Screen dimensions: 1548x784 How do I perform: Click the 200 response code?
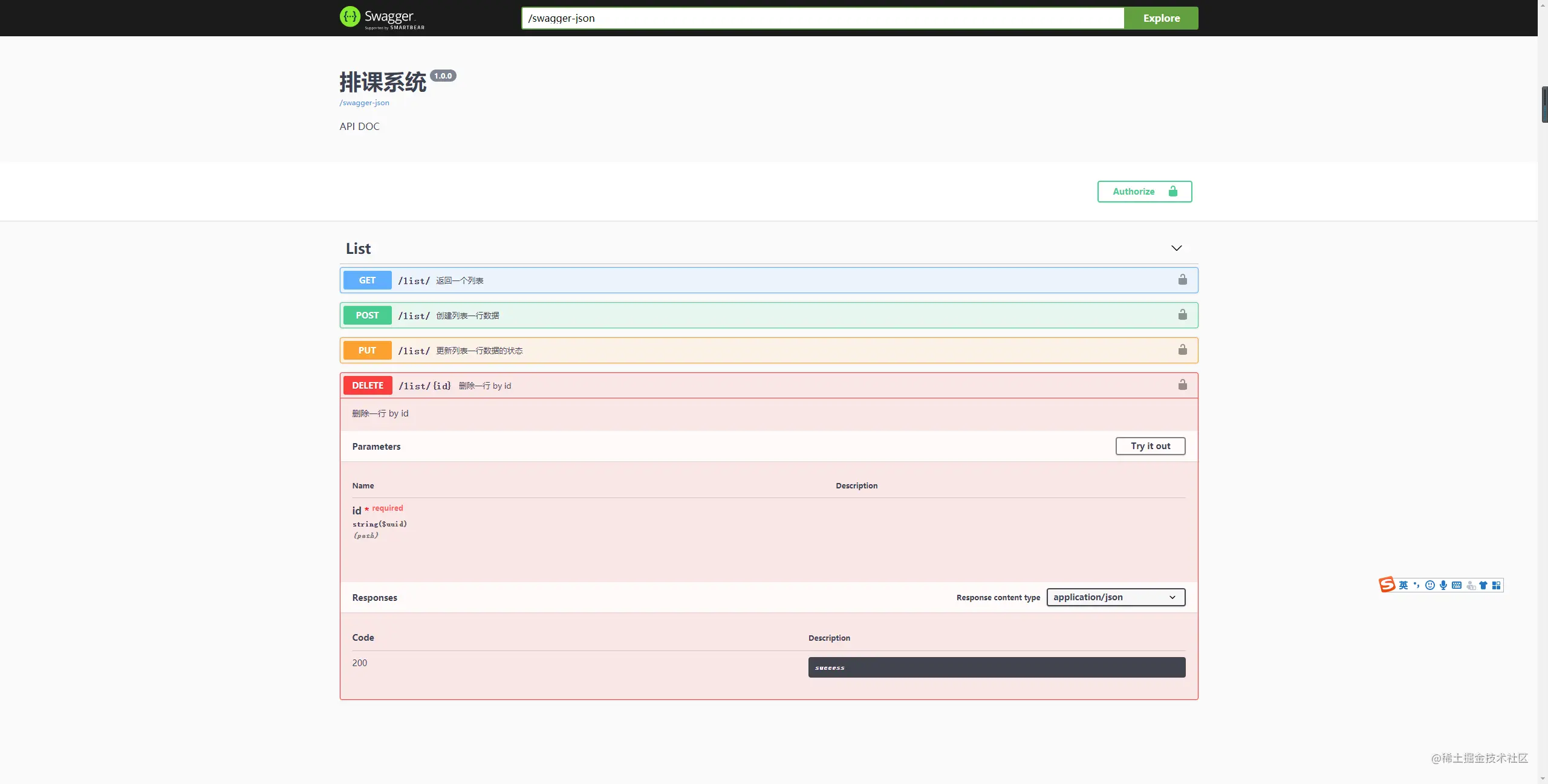pyautogui.click(x=359, y=663)
